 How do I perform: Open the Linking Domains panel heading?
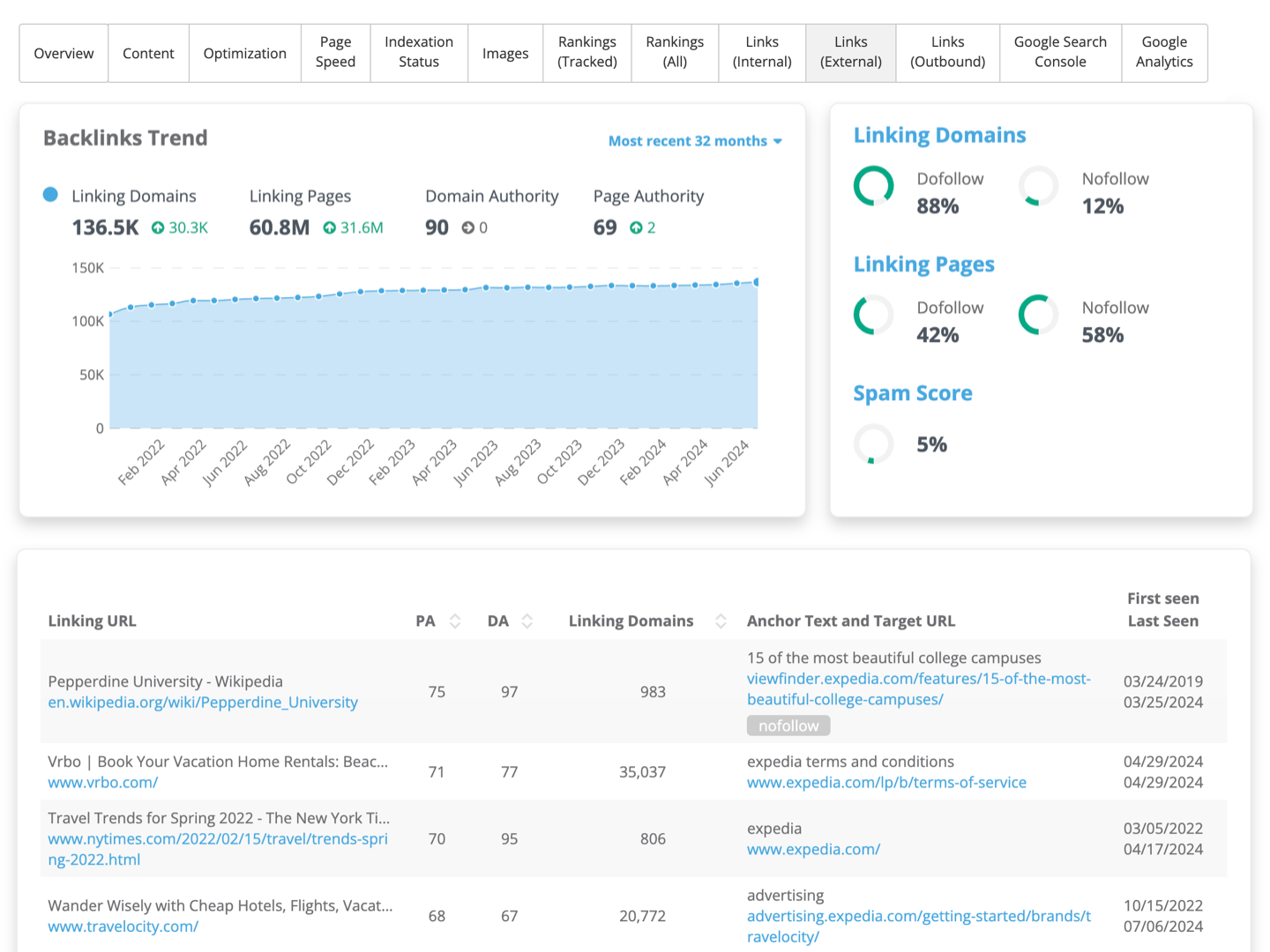939,136
